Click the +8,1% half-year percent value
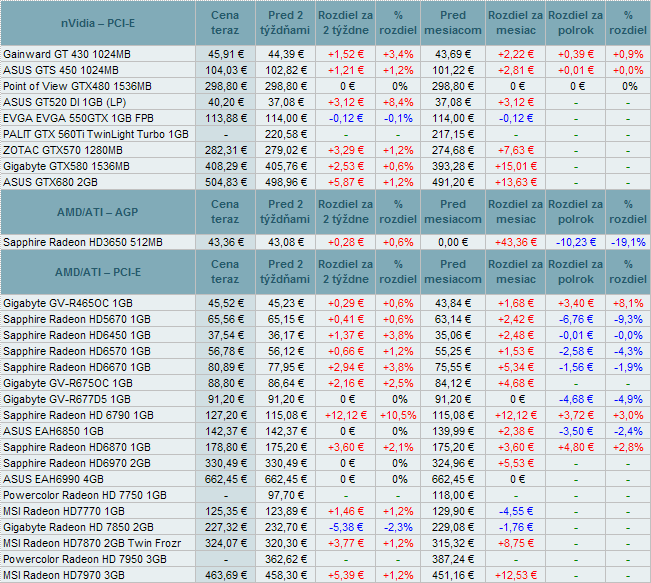The image size is (651, 583). click(628, 303)
